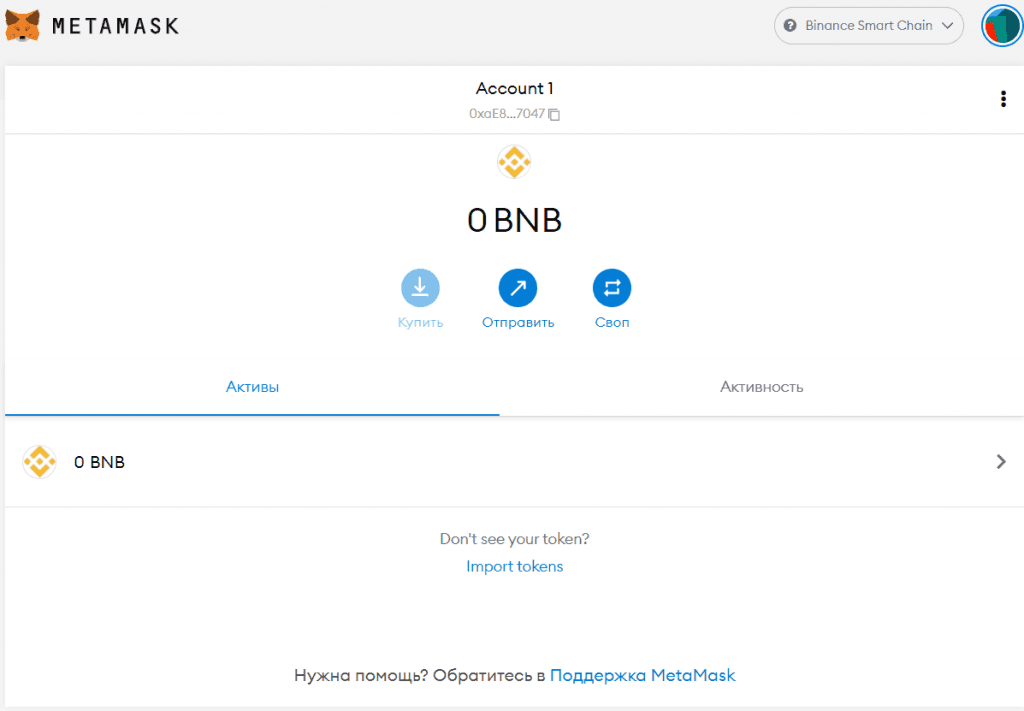This screenshot has height=711, width=1024.
Task: Click the Своп swap icon button
Action: [x=612, y=288]
